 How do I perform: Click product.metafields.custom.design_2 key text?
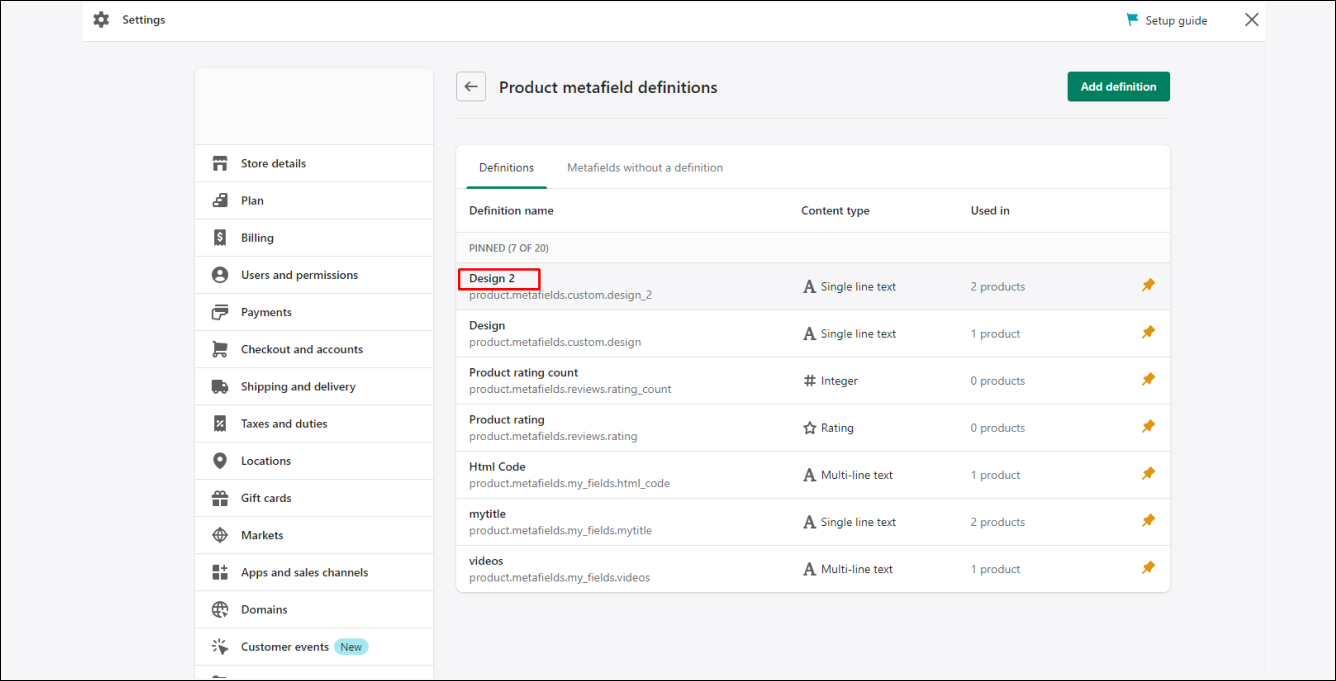[560, 295]
